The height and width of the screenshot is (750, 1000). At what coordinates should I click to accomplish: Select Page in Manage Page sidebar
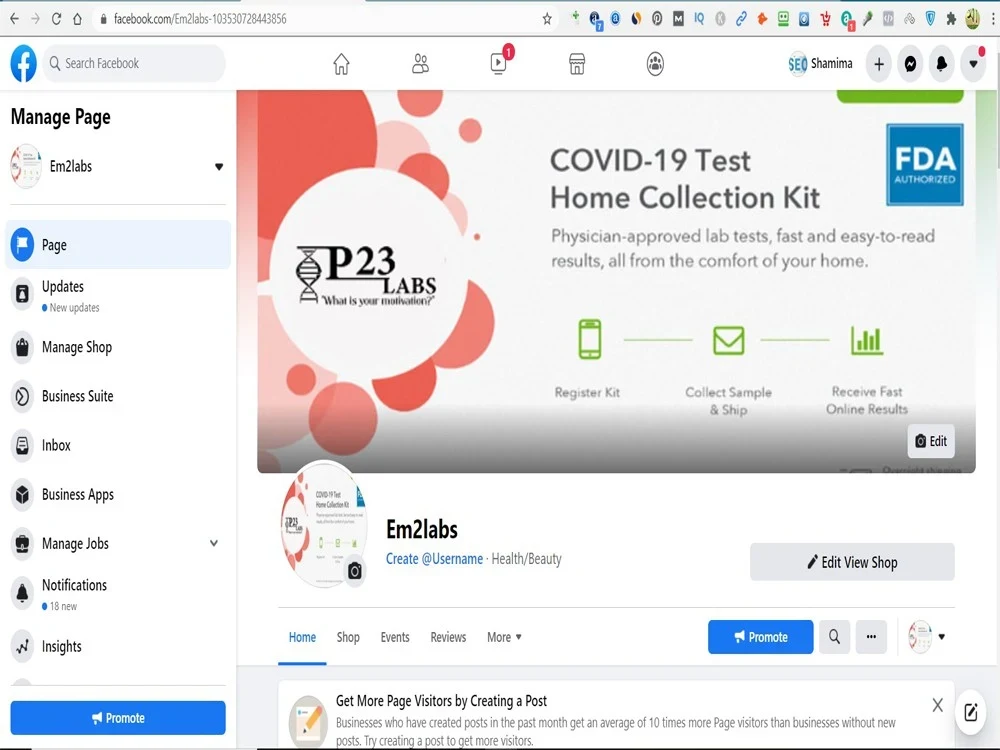[x=118, y=245]
